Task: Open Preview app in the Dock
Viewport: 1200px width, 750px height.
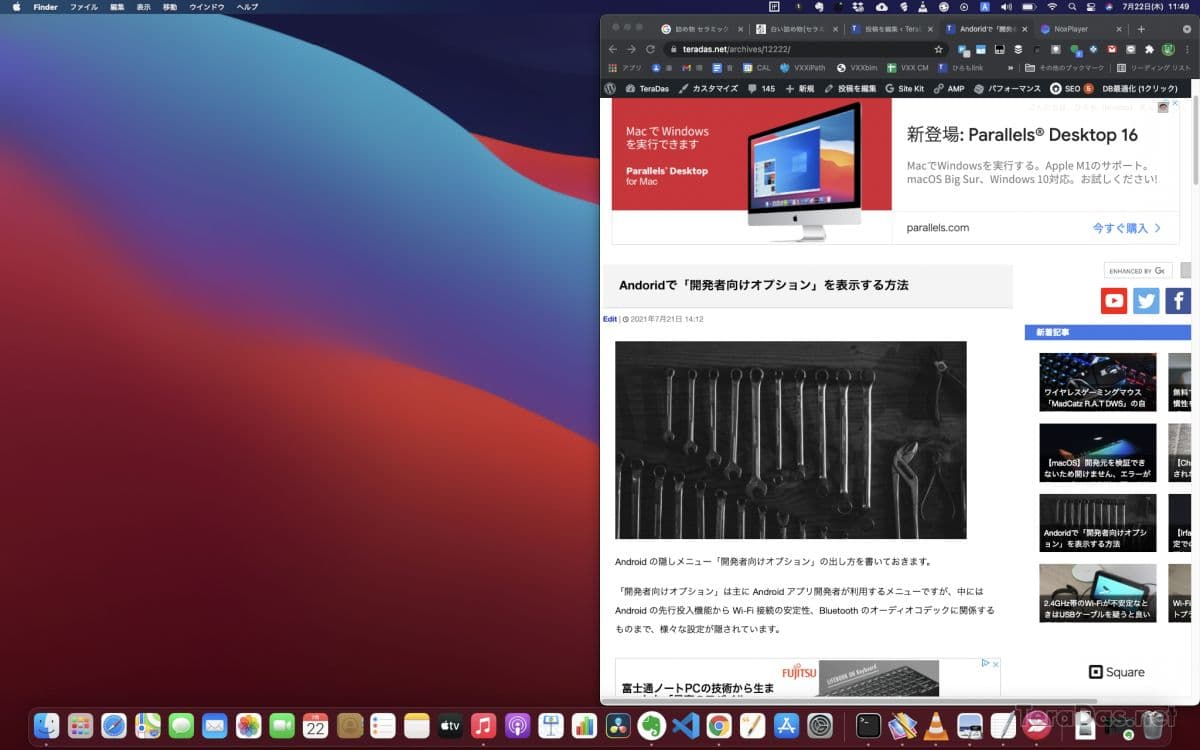Action: coord(969,726)
